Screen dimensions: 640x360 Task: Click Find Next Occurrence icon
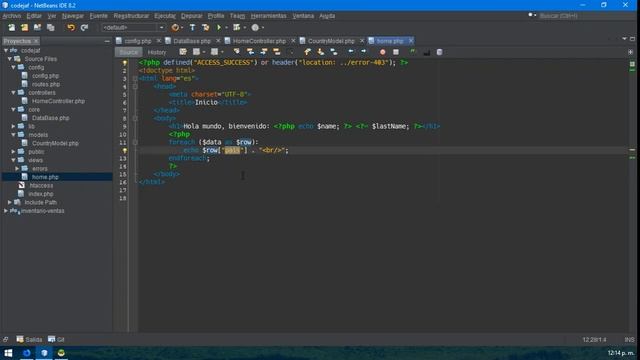(x=264, y=52)
